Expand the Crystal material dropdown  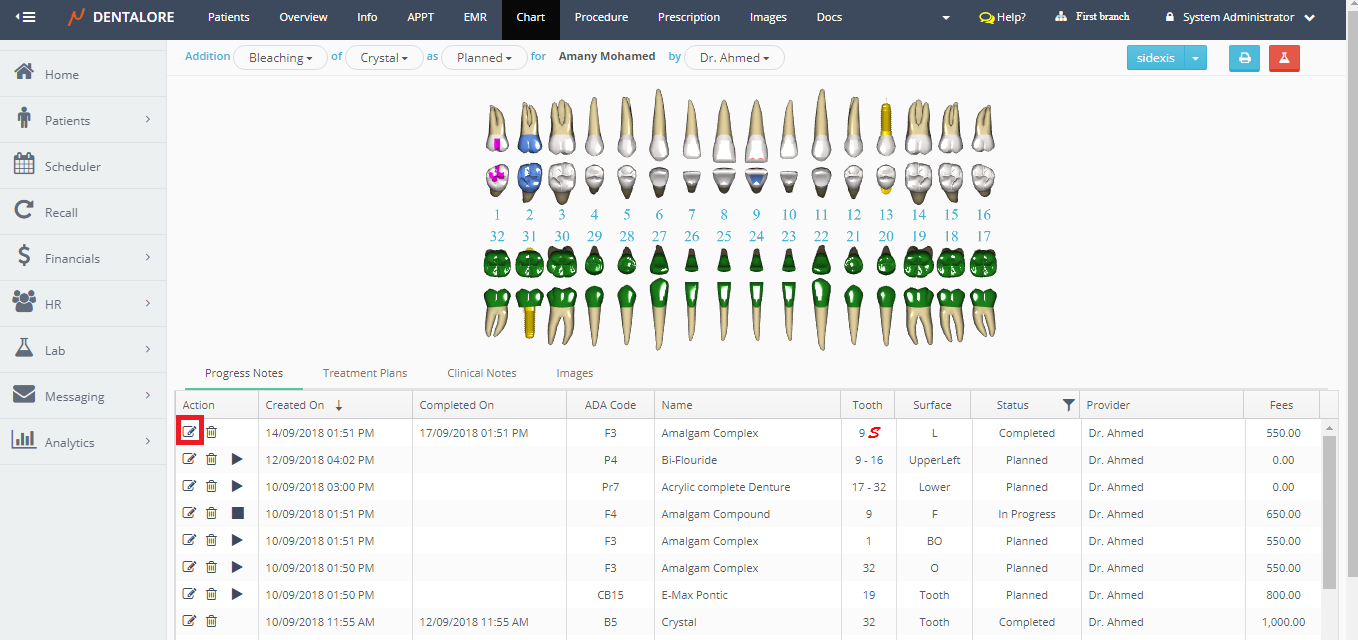pyautogui.click(x=384, y=58)
